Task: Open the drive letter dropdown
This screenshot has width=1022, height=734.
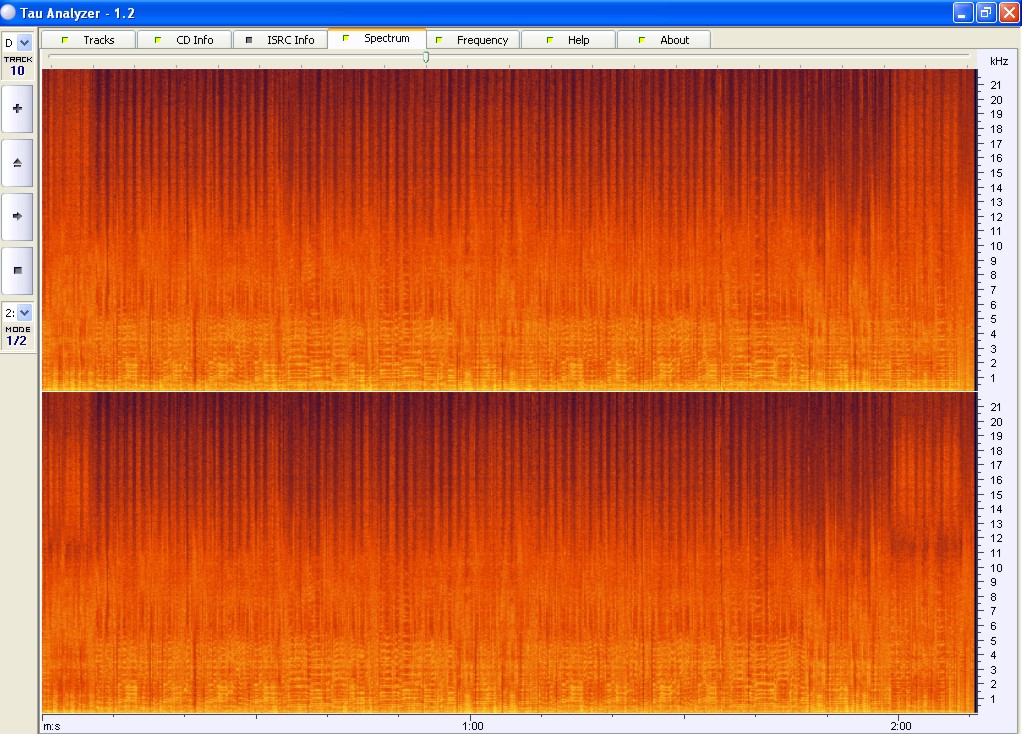Action: pyautogui.click(x=24, y=43)
